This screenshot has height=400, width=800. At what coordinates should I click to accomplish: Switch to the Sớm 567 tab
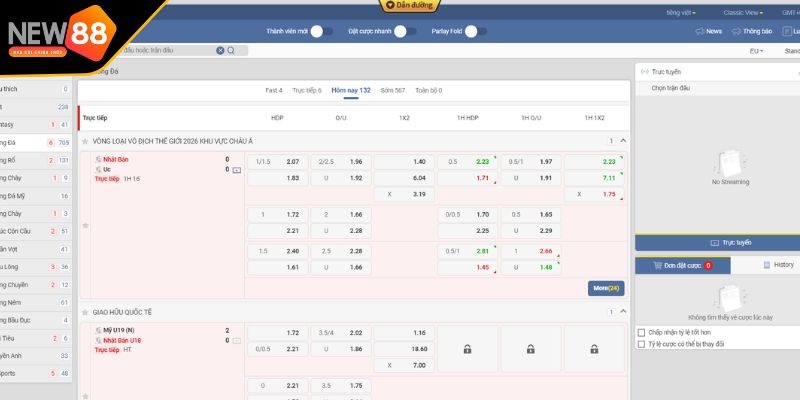[392, 90]
